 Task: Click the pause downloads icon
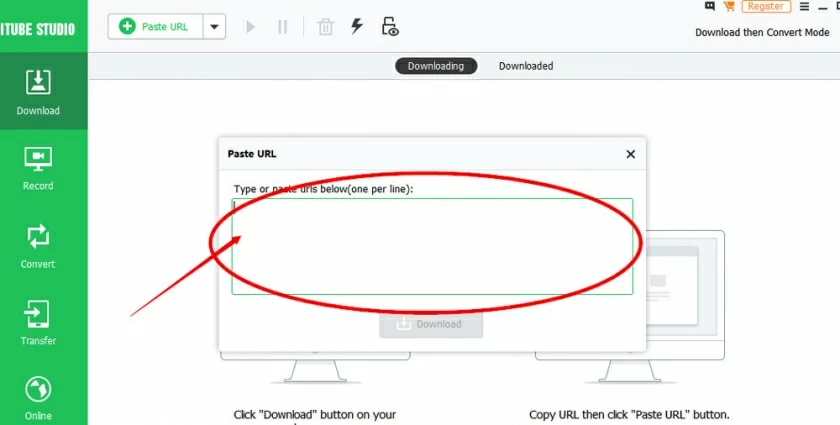point(282,27)
